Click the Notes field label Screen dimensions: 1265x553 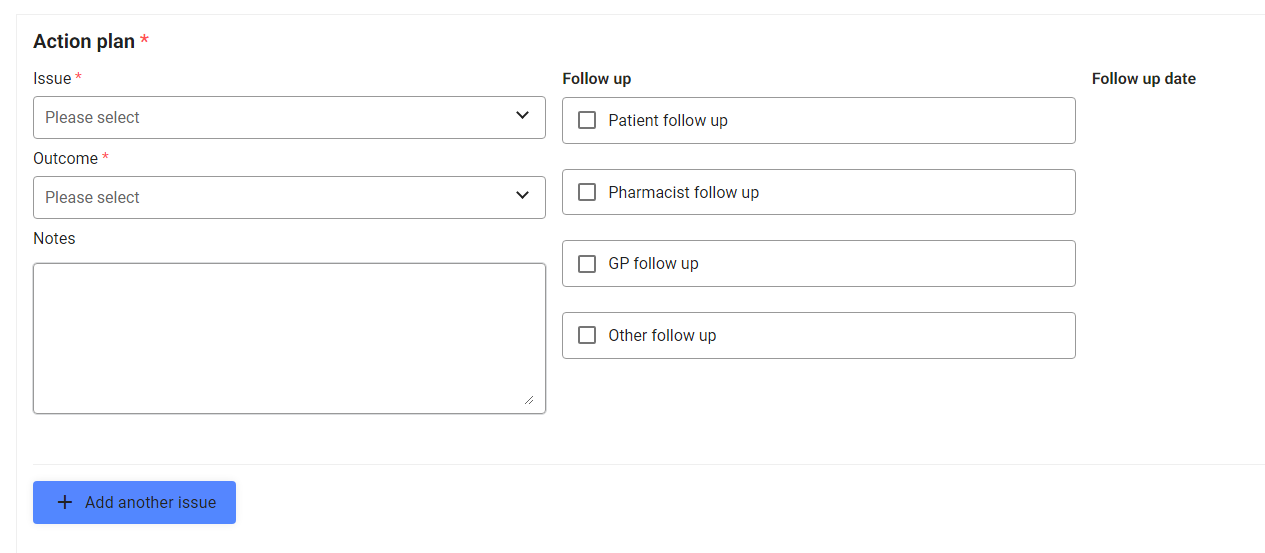pyautogui.click(x=54, y=238)
